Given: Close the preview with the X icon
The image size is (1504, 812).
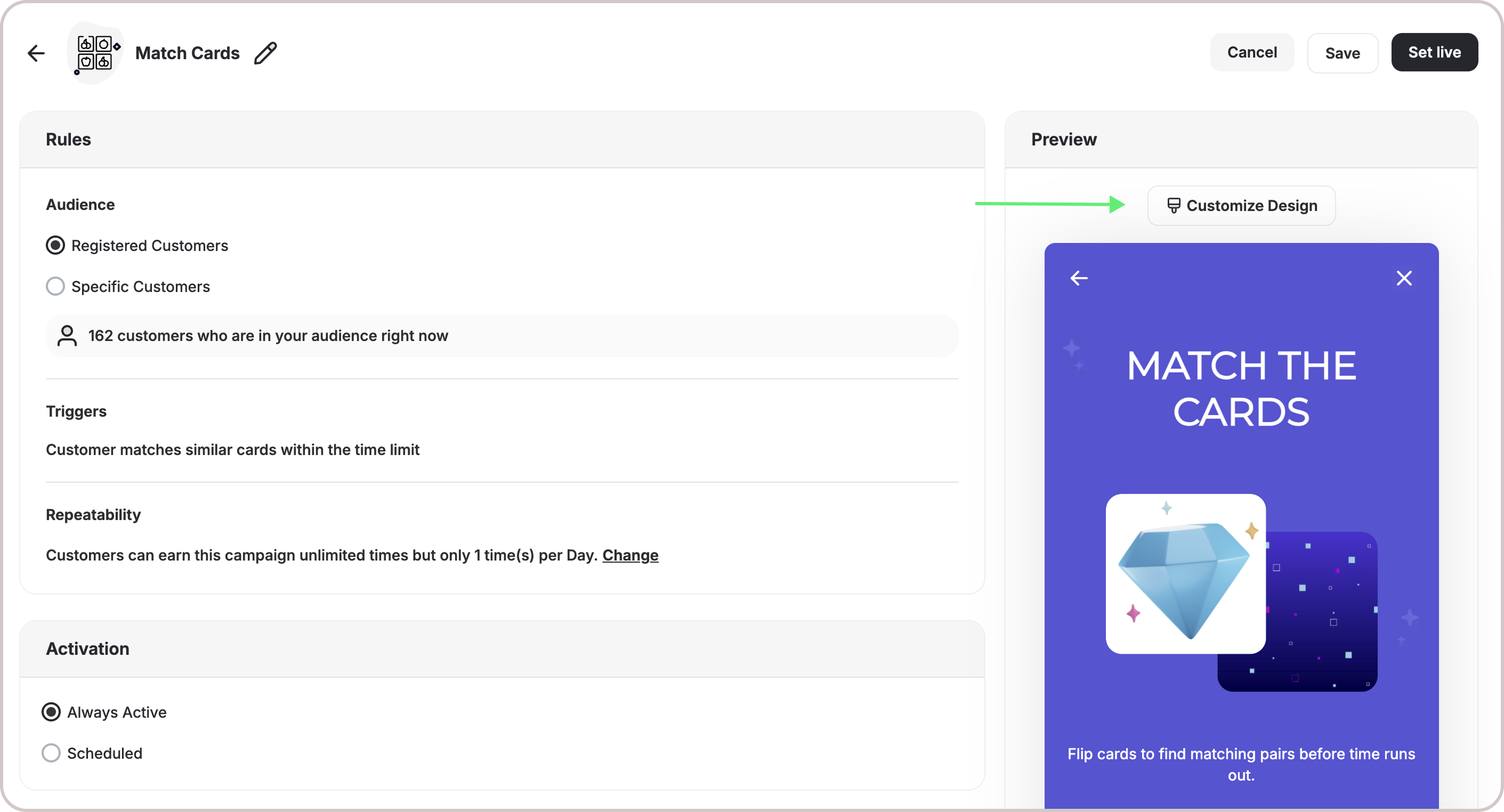Looking at the screenshot, I should [x=1404, y=279].
